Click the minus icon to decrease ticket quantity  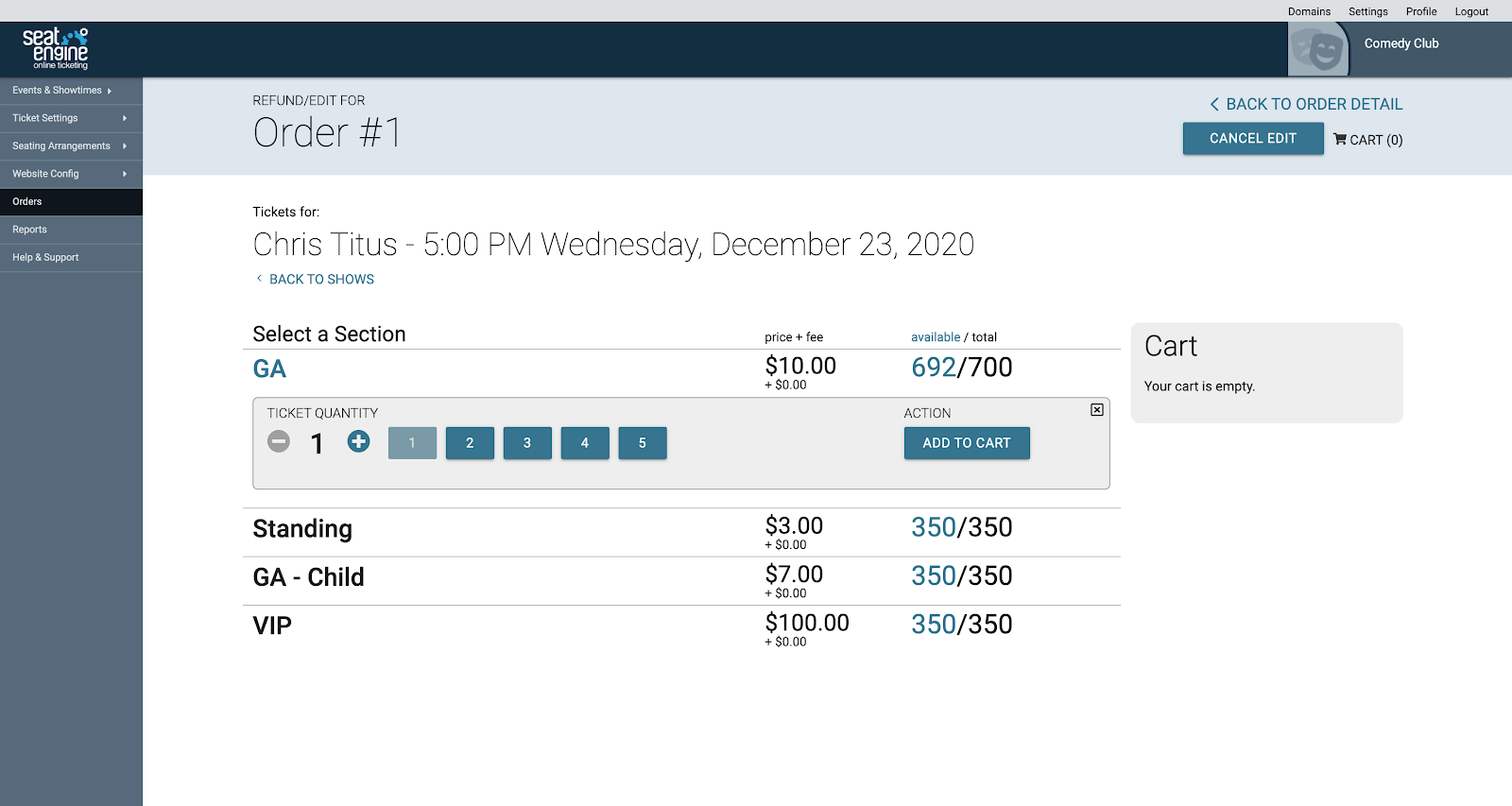(279, 441)
